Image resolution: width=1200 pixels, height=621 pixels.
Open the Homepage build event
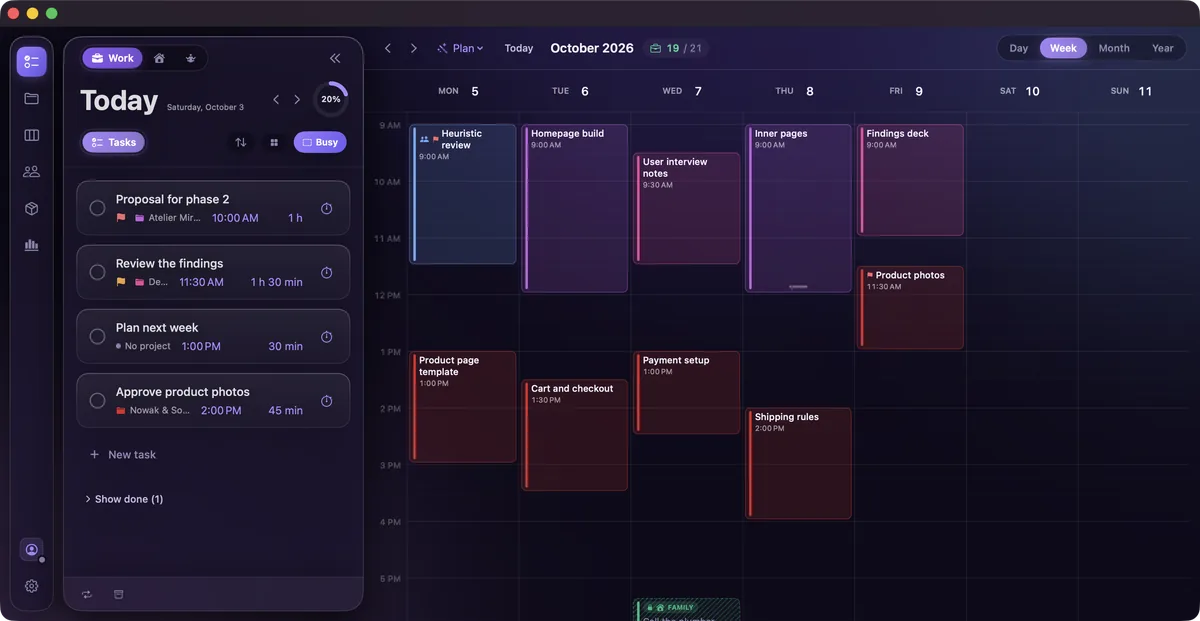click(575, 208)
